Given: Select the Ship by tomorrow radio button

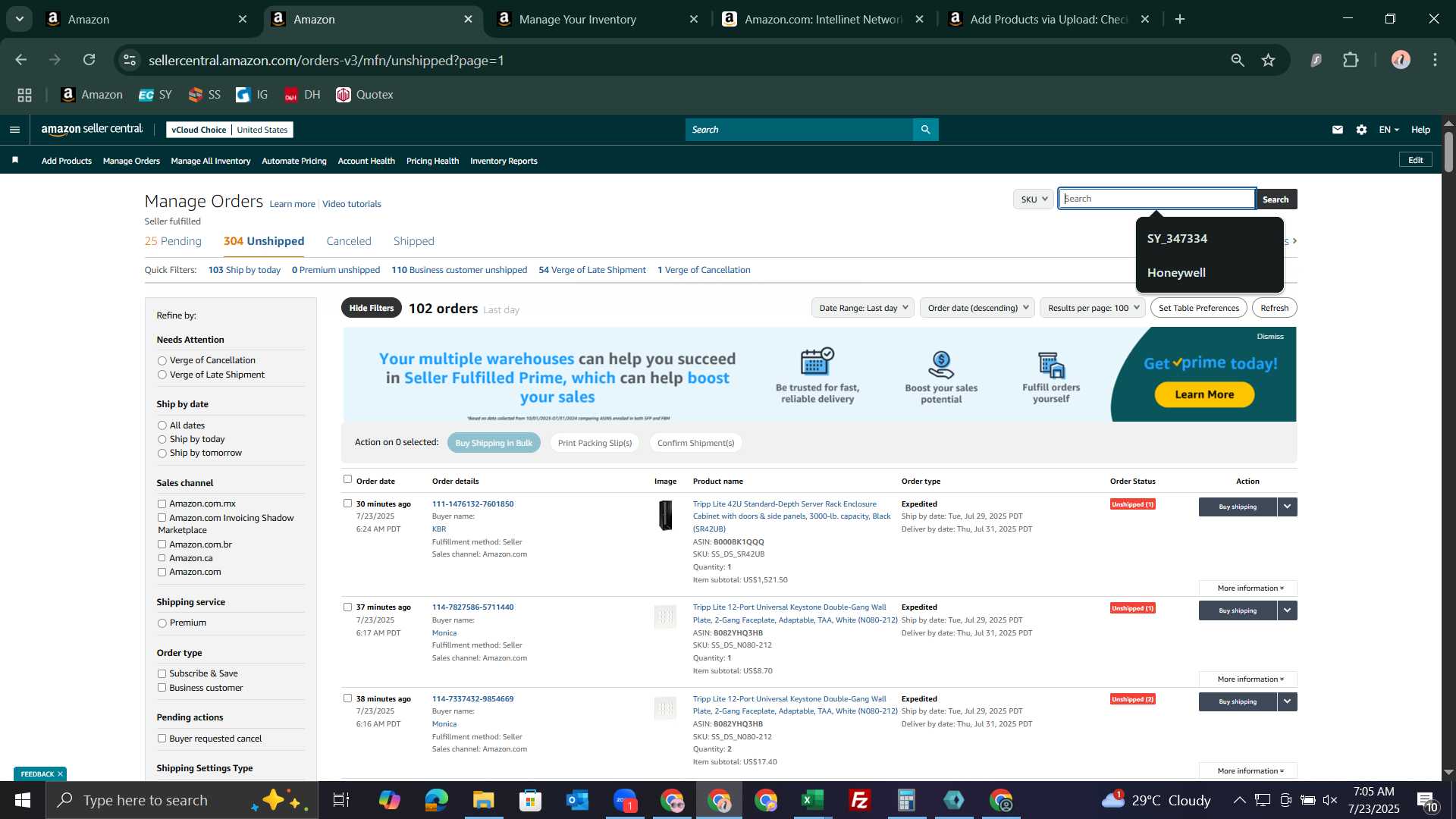Looking at the screenshot, I should click(162, 453).
